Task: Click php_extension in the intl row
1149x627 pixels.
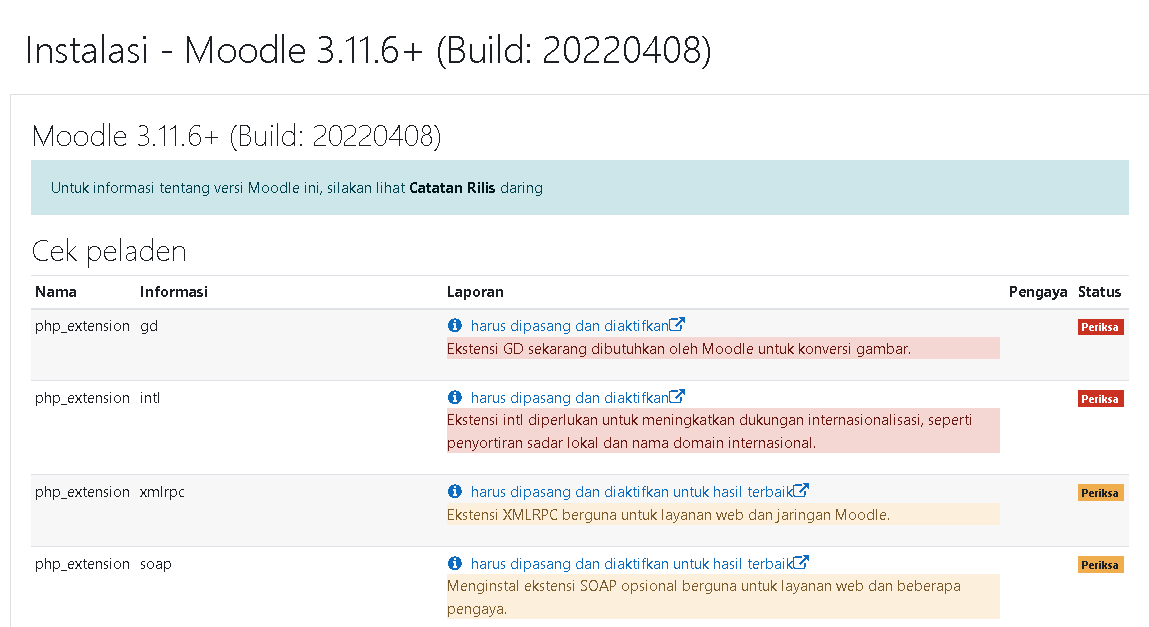Action: click(82, 398)
